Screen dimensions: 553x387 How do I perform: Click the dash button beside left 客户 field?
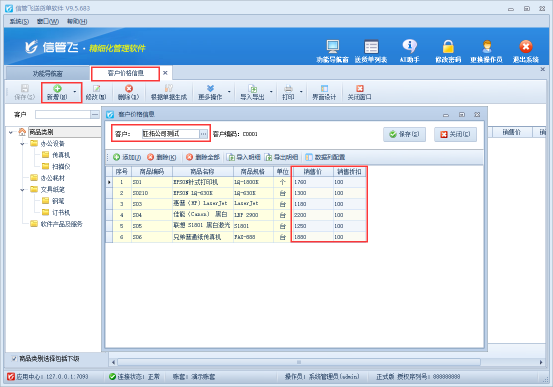95,115
